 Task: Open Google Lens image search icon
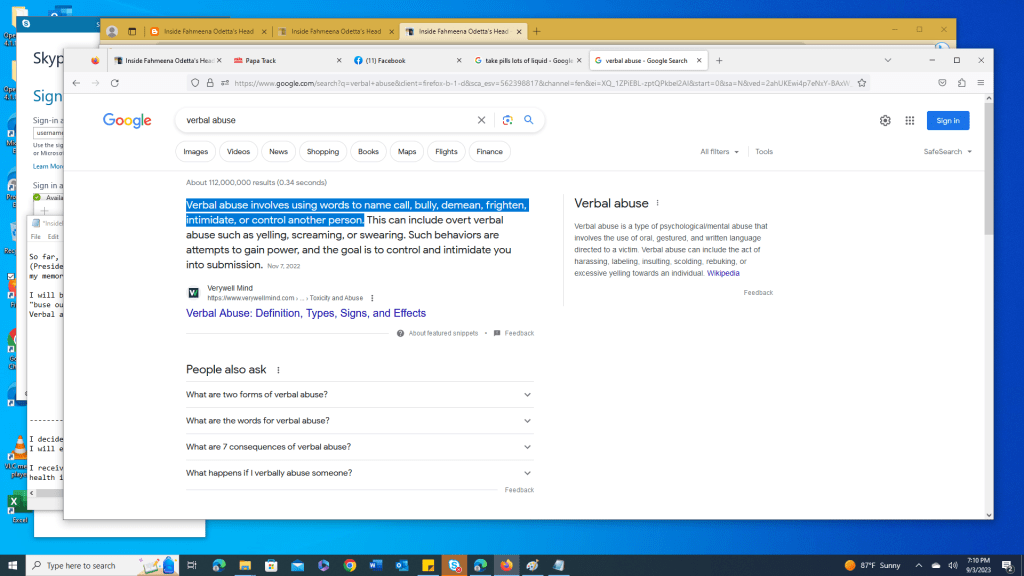[x=508, y=120]
